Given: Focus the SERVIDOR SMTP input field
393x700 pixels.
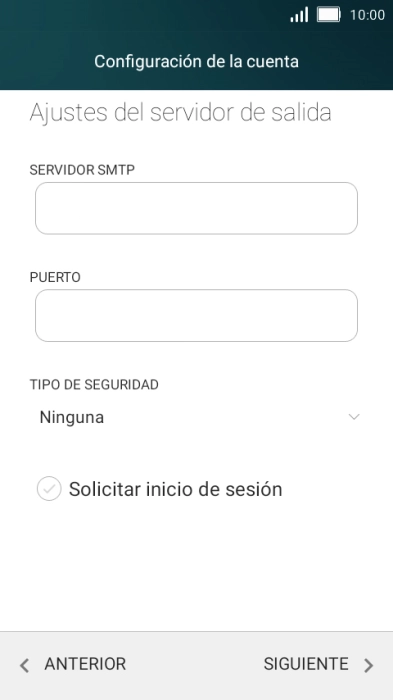Looking at the screenshot, I should [196, 208].
